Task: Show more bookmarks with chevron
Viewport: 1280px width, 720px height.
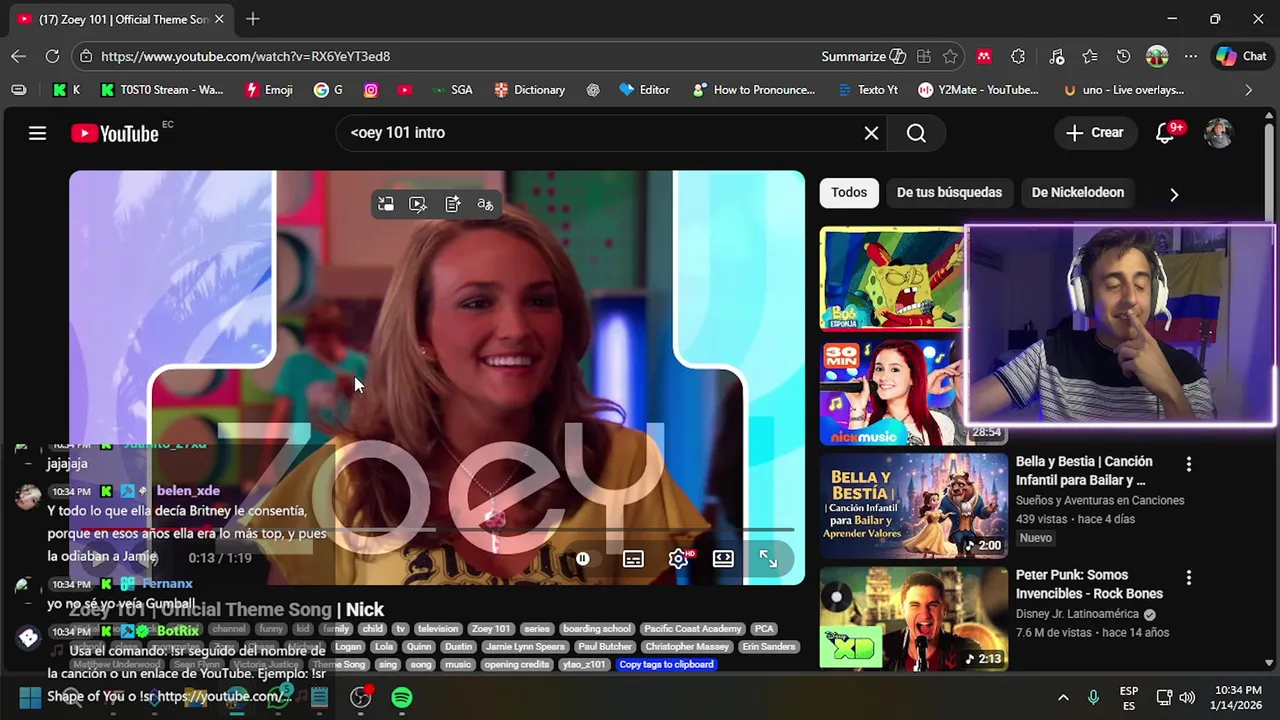Action: (x=1248, y=90)
